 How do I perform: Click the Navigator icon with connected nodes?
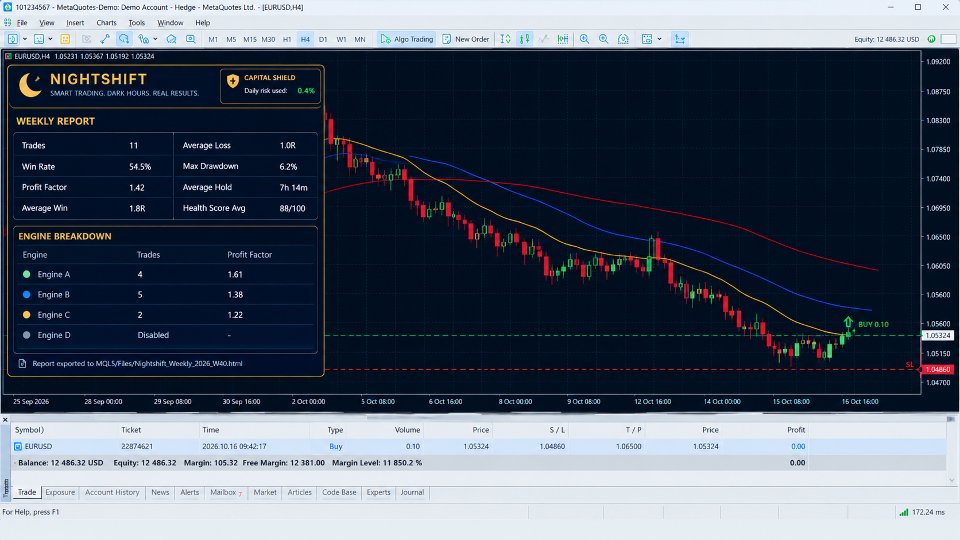coord(105,39)
